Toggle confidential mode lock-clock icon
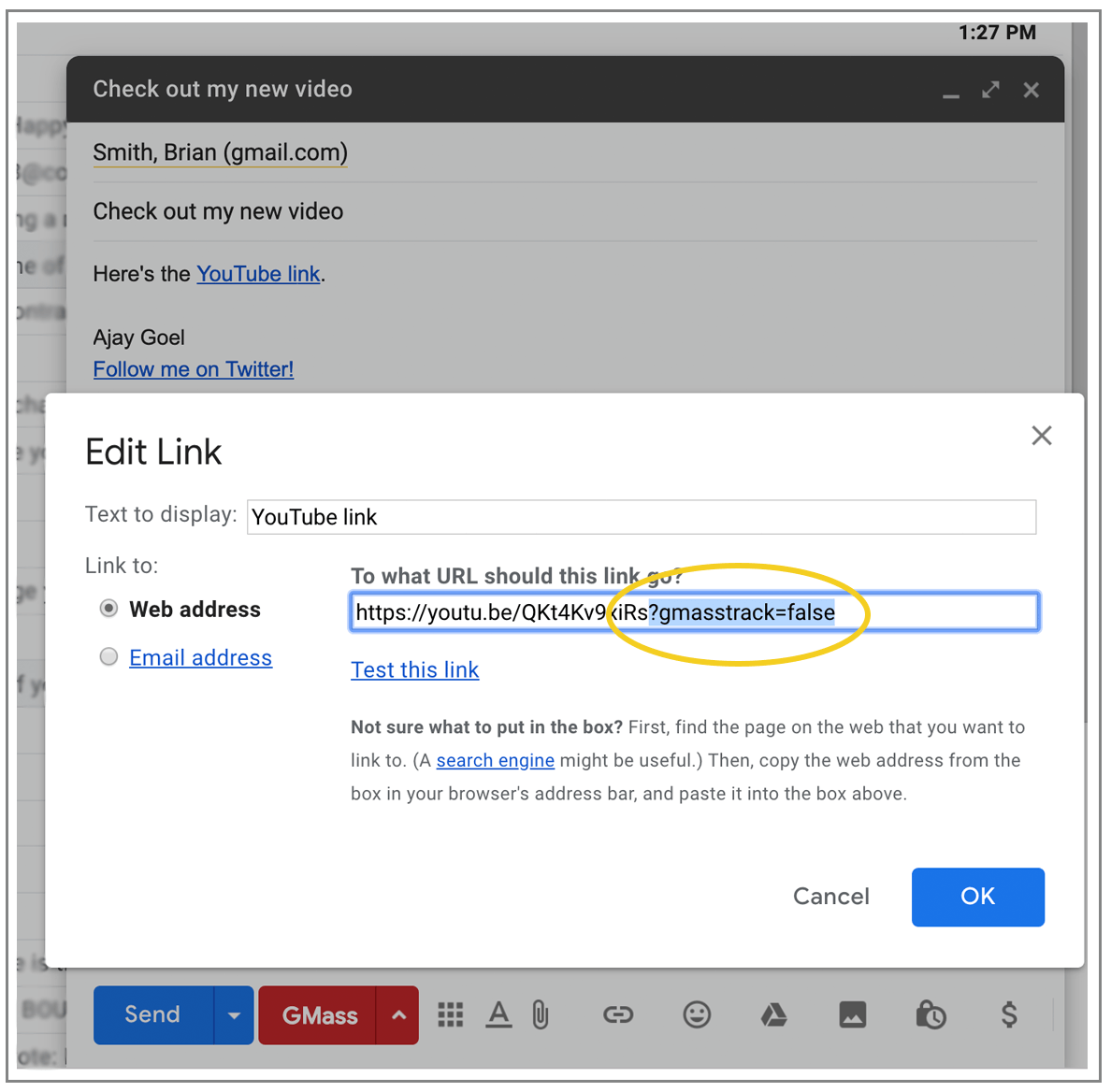Screen dimensions: 1111x1092 click(x=931, y=1014)
